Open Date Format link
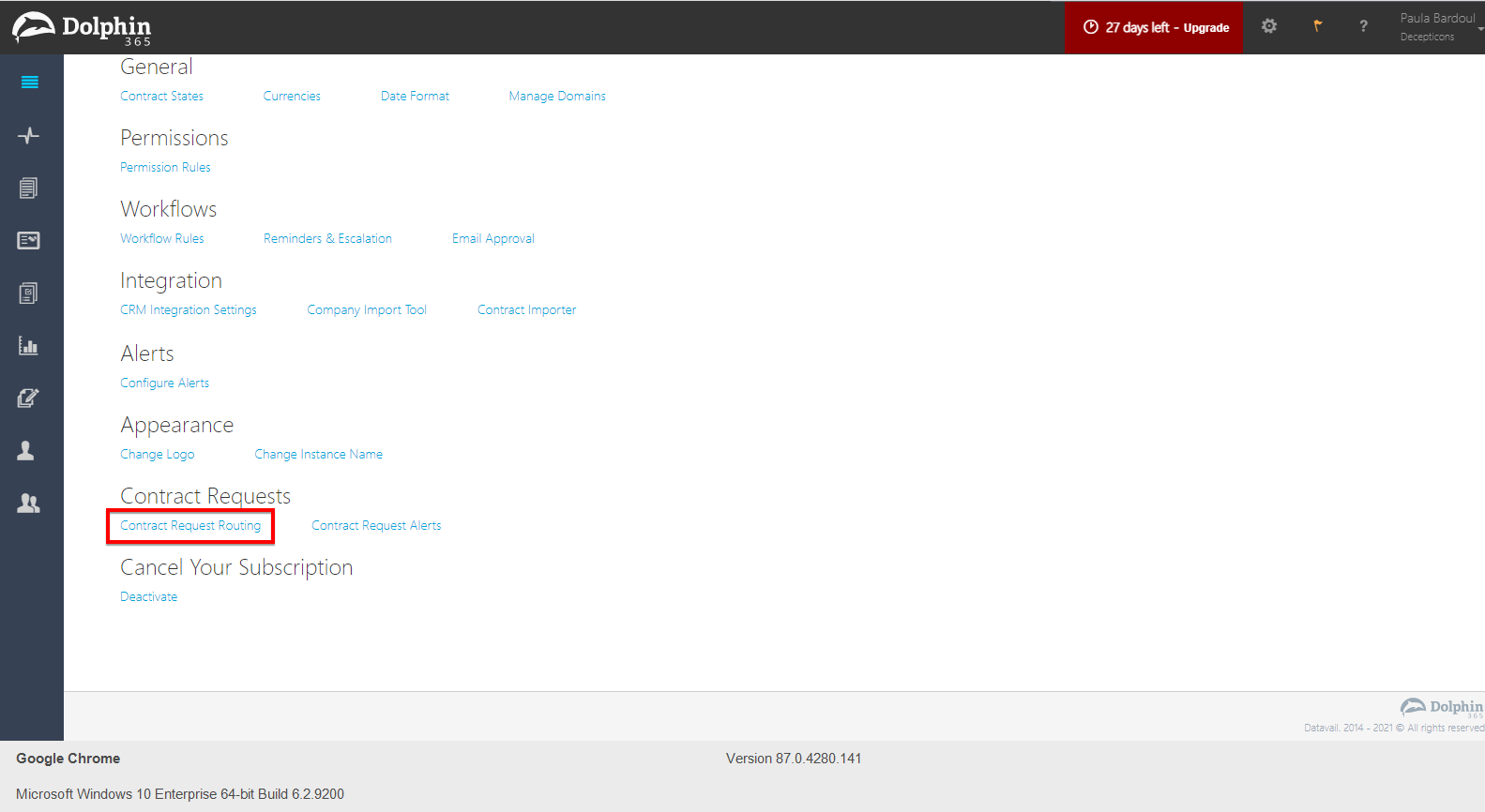 [x=415, y=96]
